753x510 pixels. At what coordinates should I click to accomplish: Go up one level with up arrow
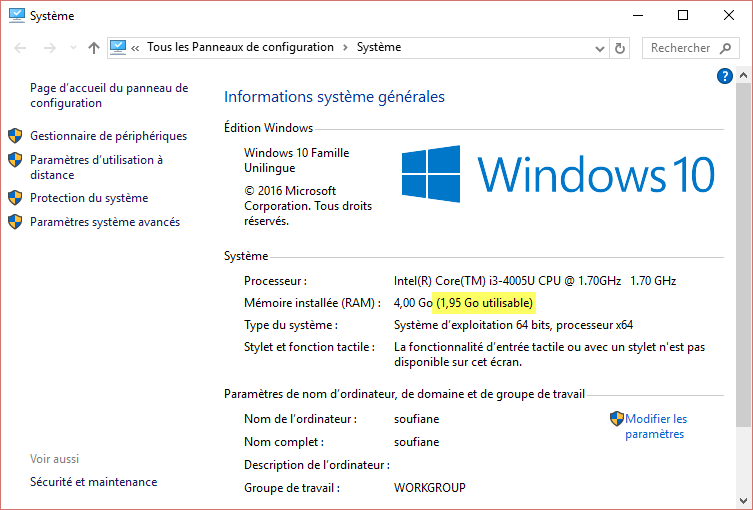(x=94, y=48)
